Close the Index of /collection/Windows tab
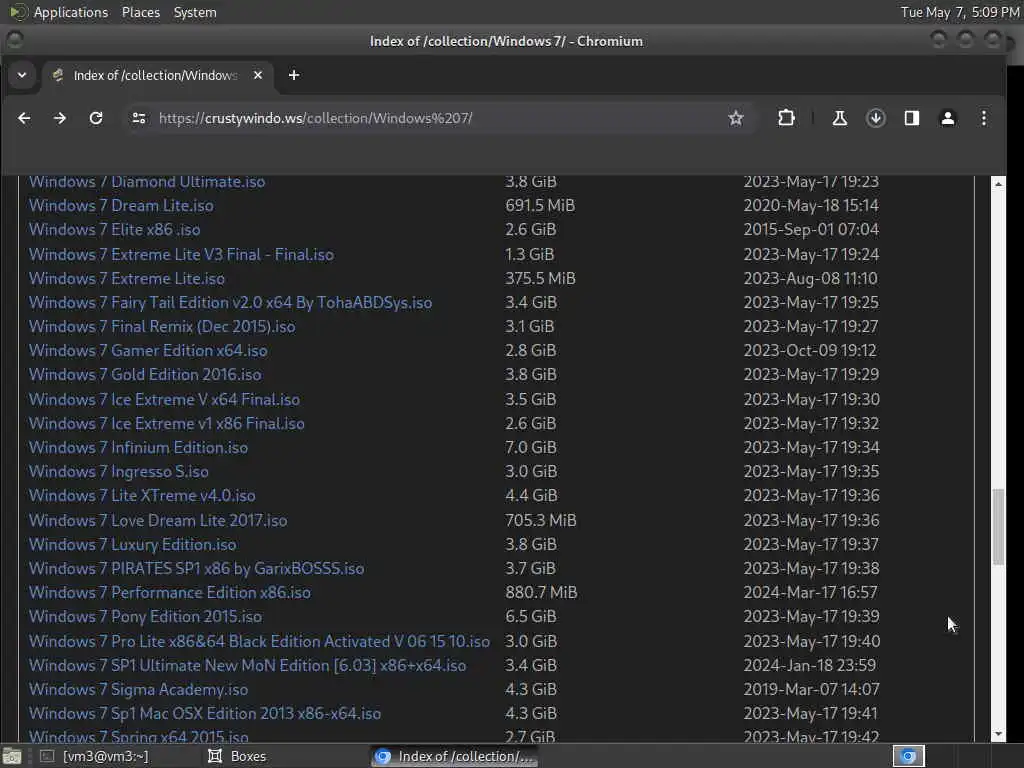The height and width of the screenshot is (768, 1024). click(258, 75)
